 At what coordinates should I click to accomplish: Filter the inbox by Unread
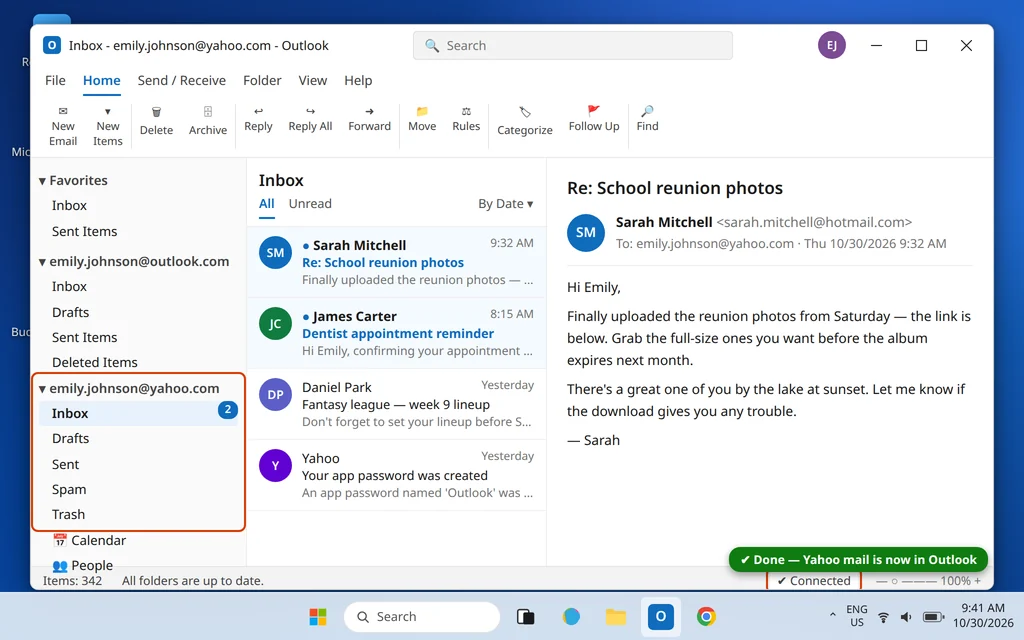tap(310, 204)
